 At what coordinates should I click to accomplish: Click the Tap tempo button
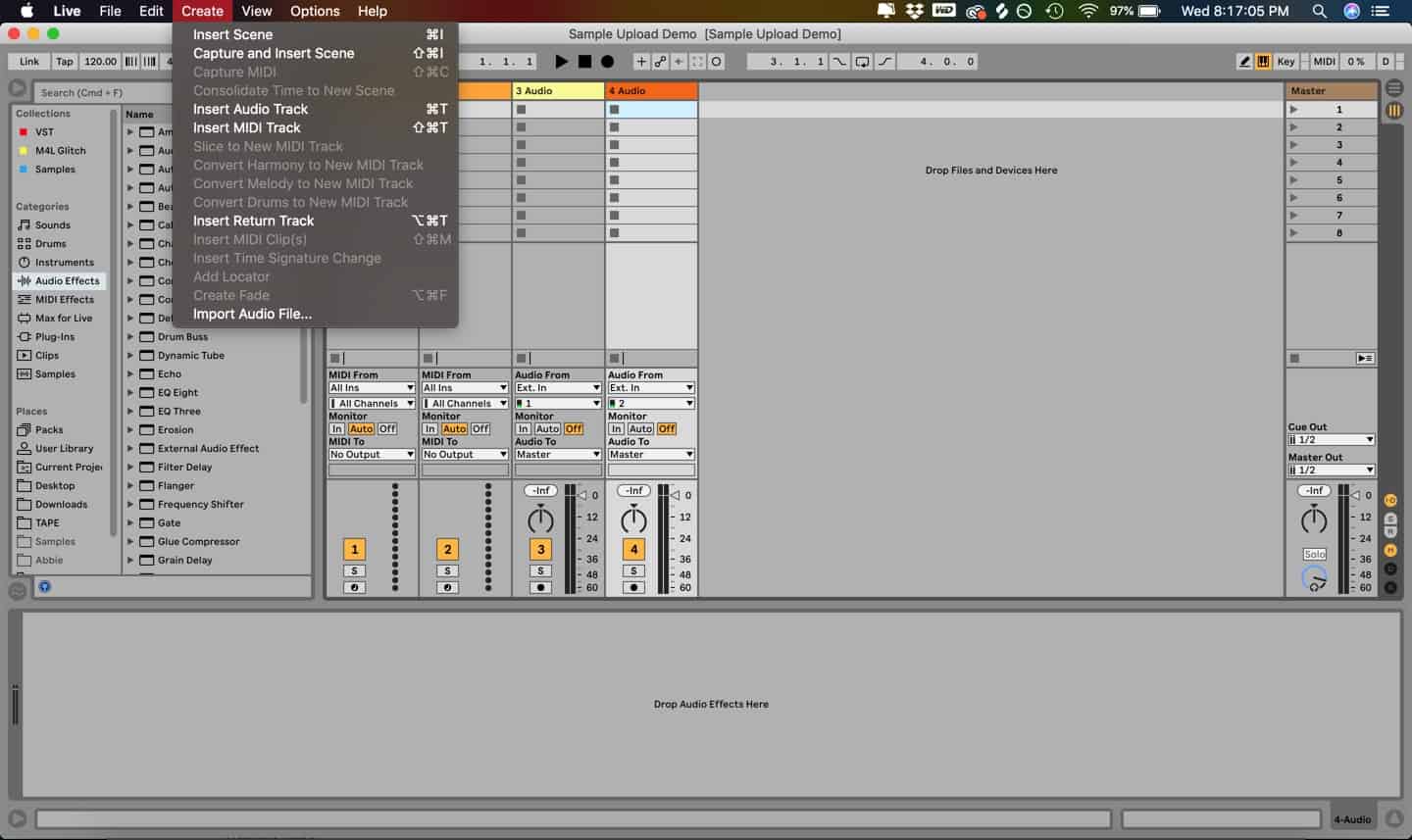pos(63,61)
